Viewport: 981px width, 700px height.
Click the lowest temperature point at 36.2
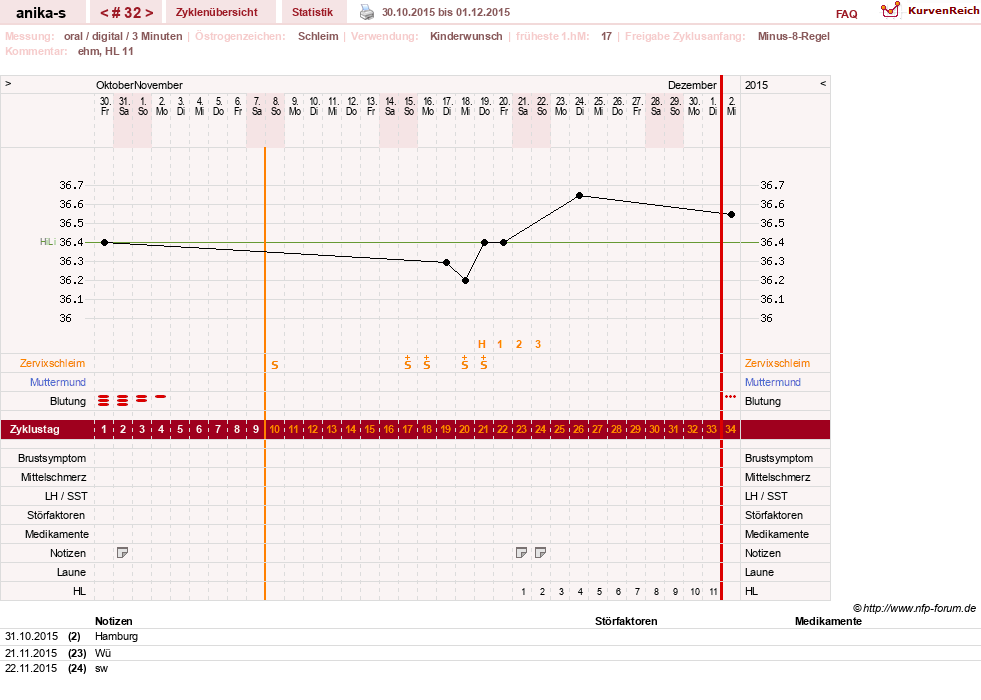[465, 281]
